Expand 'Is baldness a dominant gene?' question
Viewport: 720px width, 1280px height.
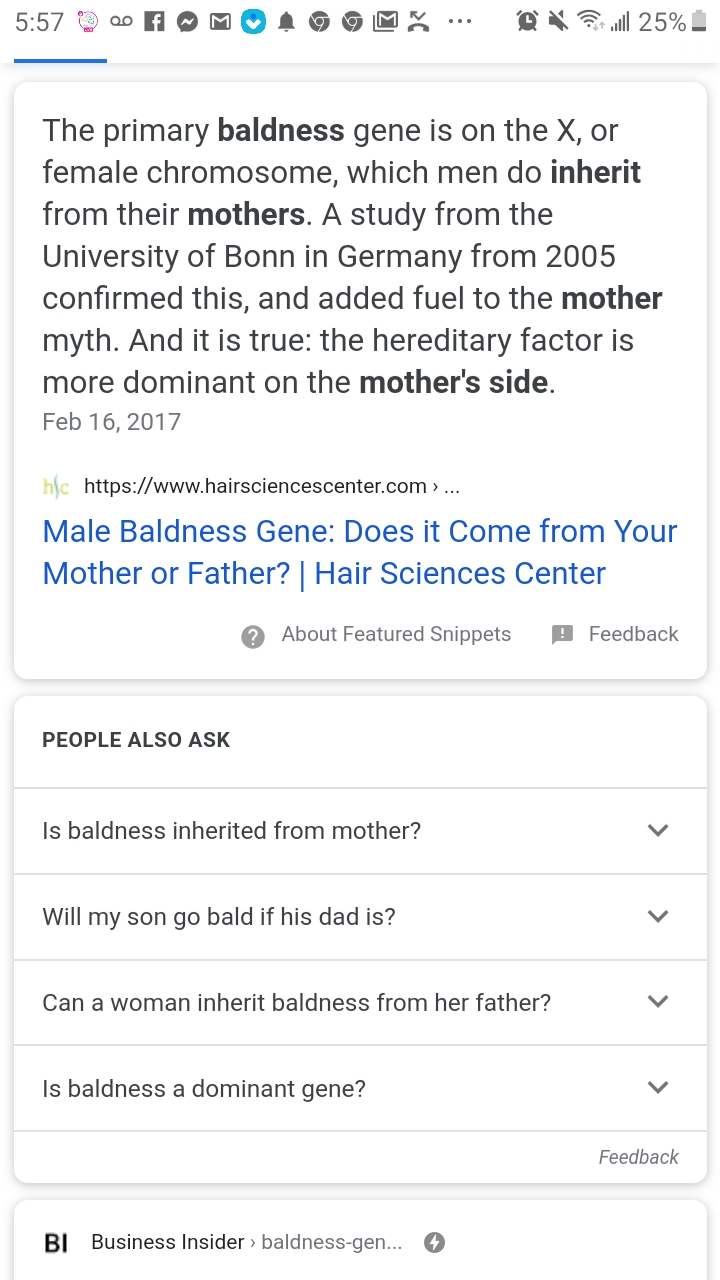click(x=360, y=1089)
